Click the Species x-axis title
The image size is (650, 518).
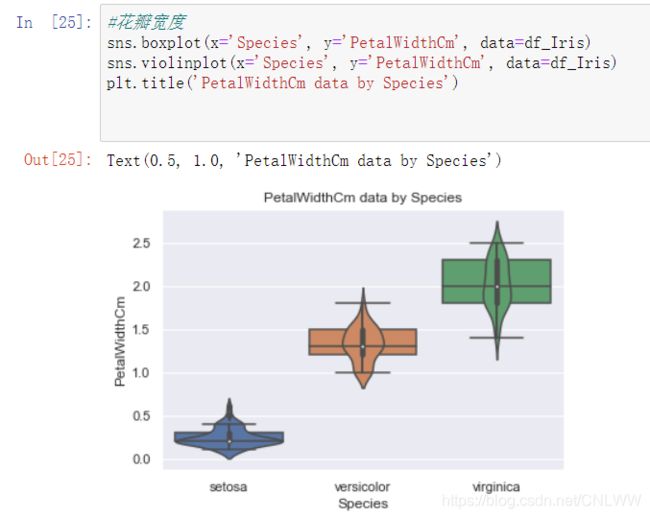[363, 503]
